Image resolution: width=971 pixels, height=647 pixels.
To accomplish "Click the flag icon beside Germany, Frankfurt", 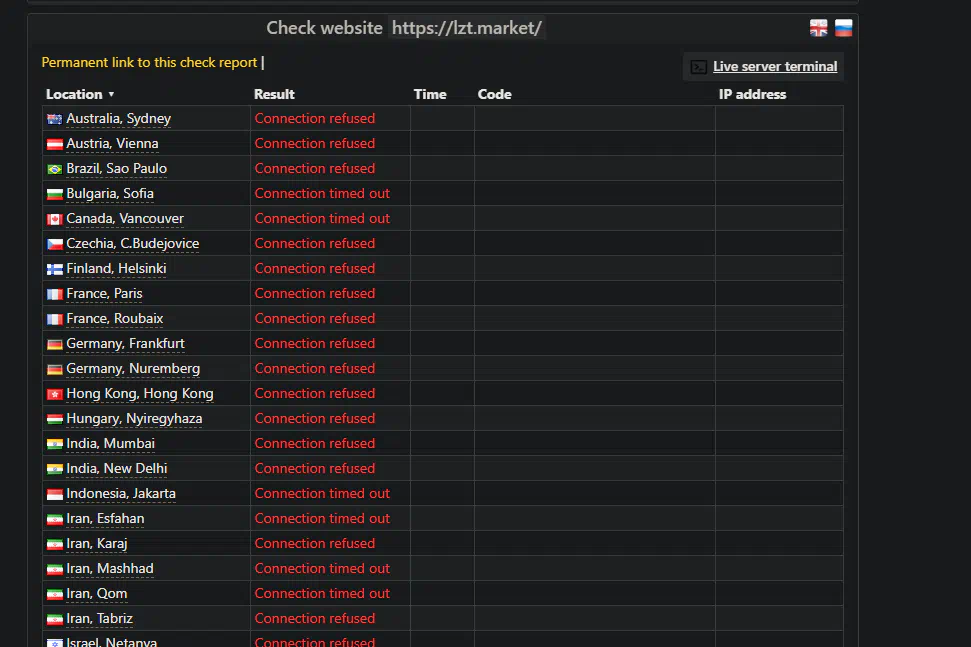I will pyautogui.click(x=54, y=344).
